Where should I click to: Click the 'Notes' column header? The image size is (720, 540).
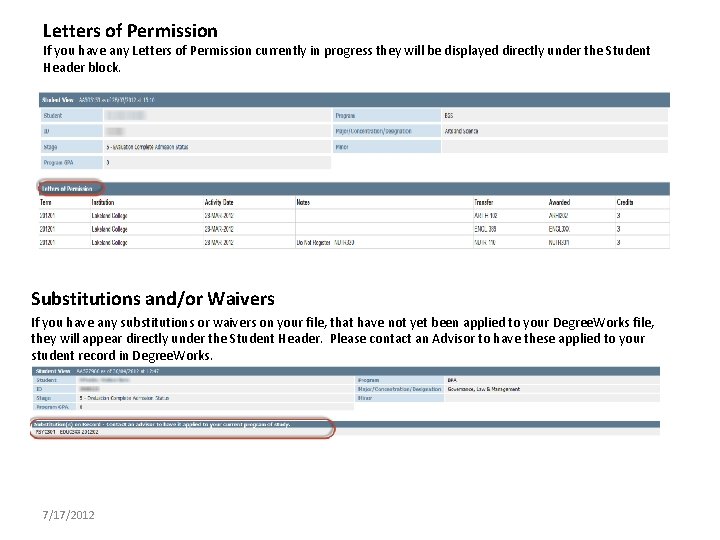point(303,202)
